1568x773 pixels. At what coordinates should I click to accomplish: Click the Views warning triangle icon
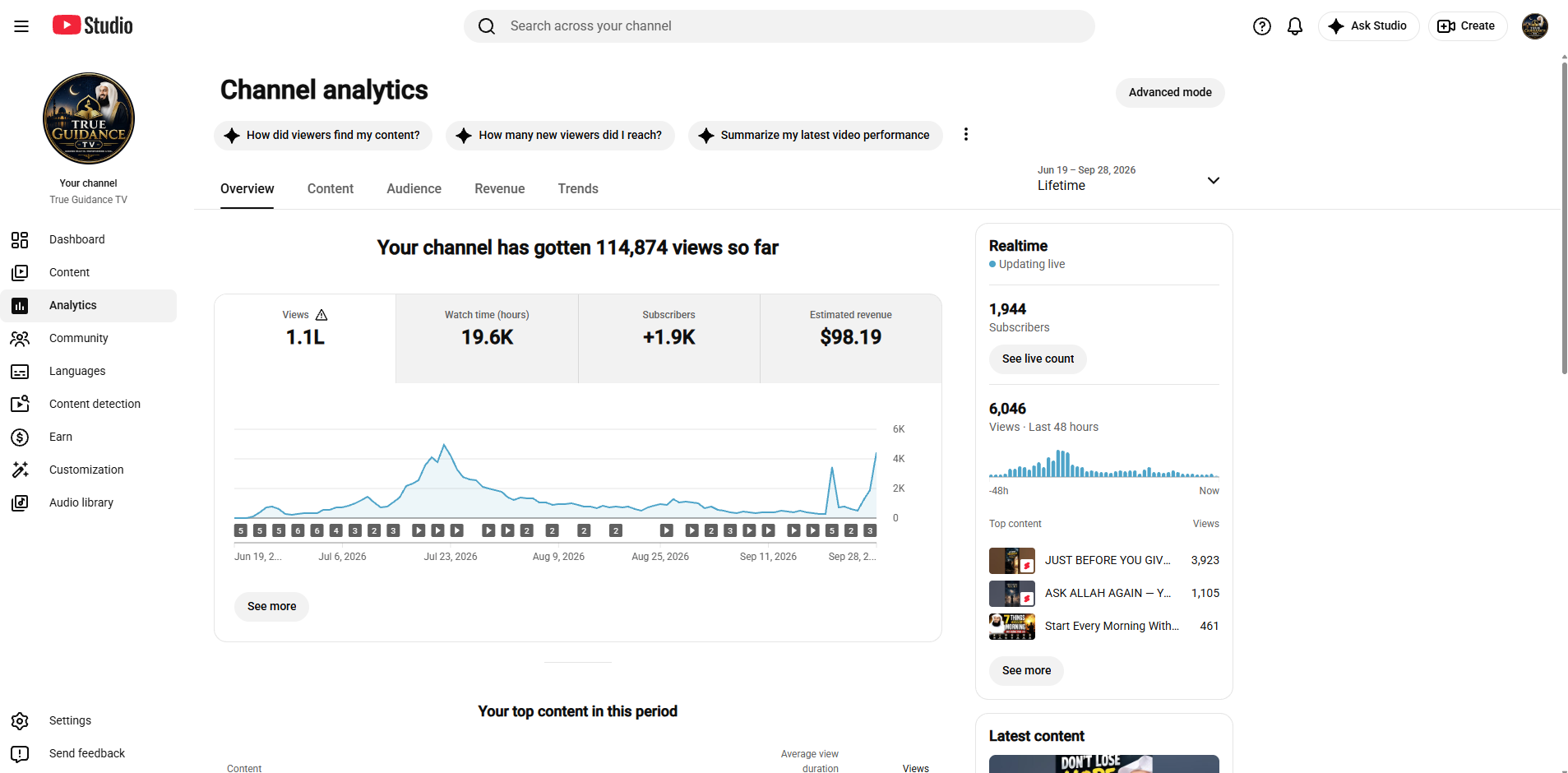tap(321, 315)
